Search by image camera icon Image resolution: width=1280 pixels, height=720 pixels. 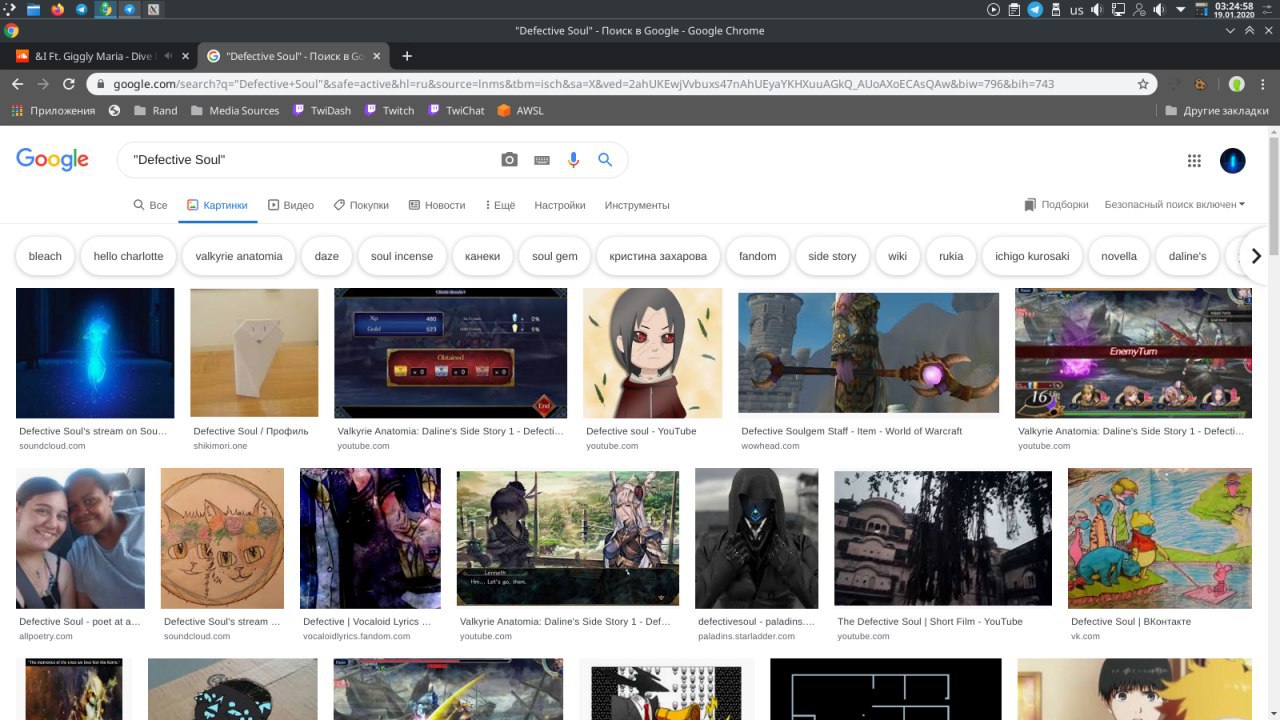[509, 160]
